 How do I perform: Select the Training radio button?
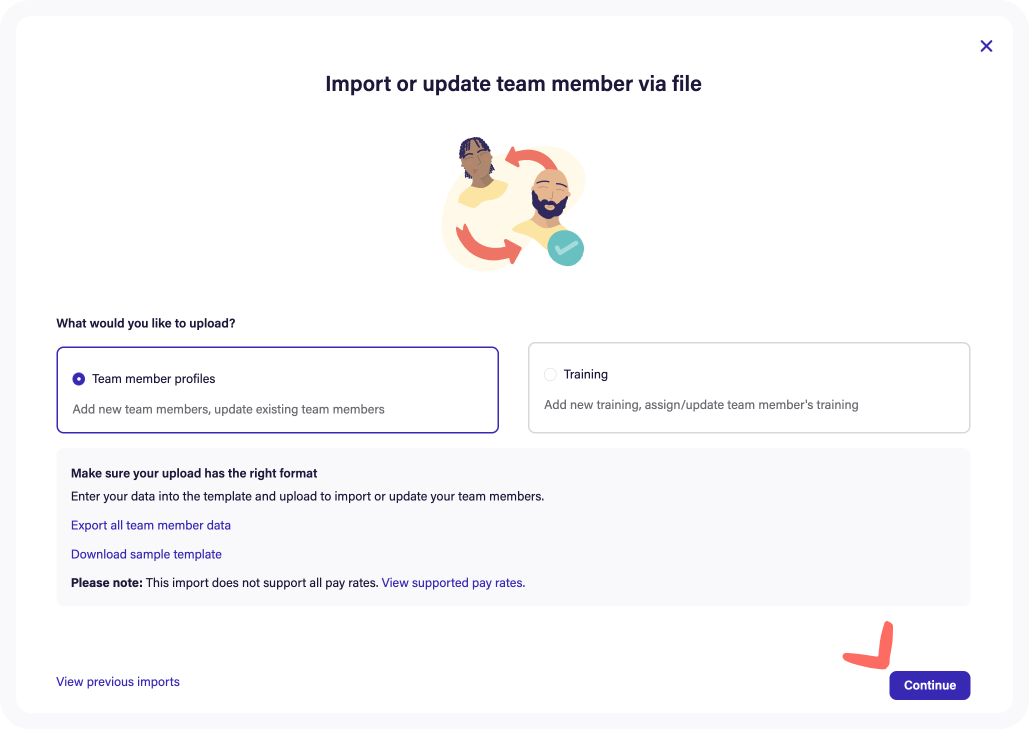click(550, 374)
